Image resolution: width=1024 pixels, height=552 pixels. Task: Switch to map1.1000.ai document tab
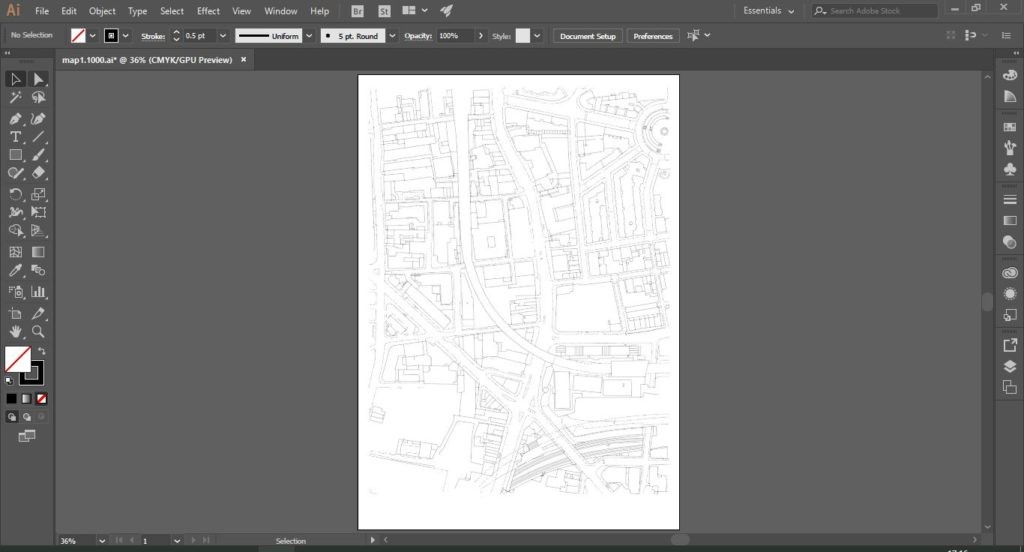[x=147, y=60]
